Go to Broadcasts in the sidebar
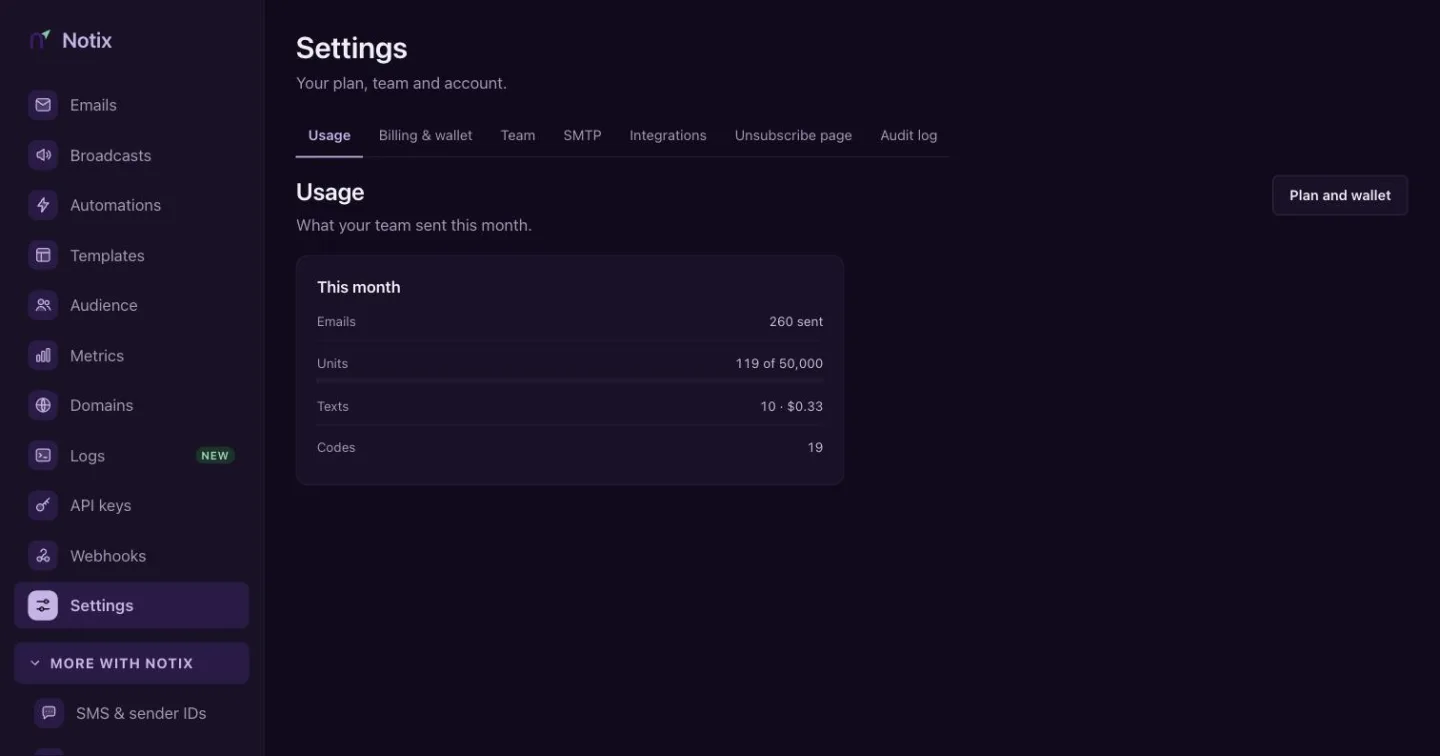This screenshot has height=756, width=1440. click(131, 155)
